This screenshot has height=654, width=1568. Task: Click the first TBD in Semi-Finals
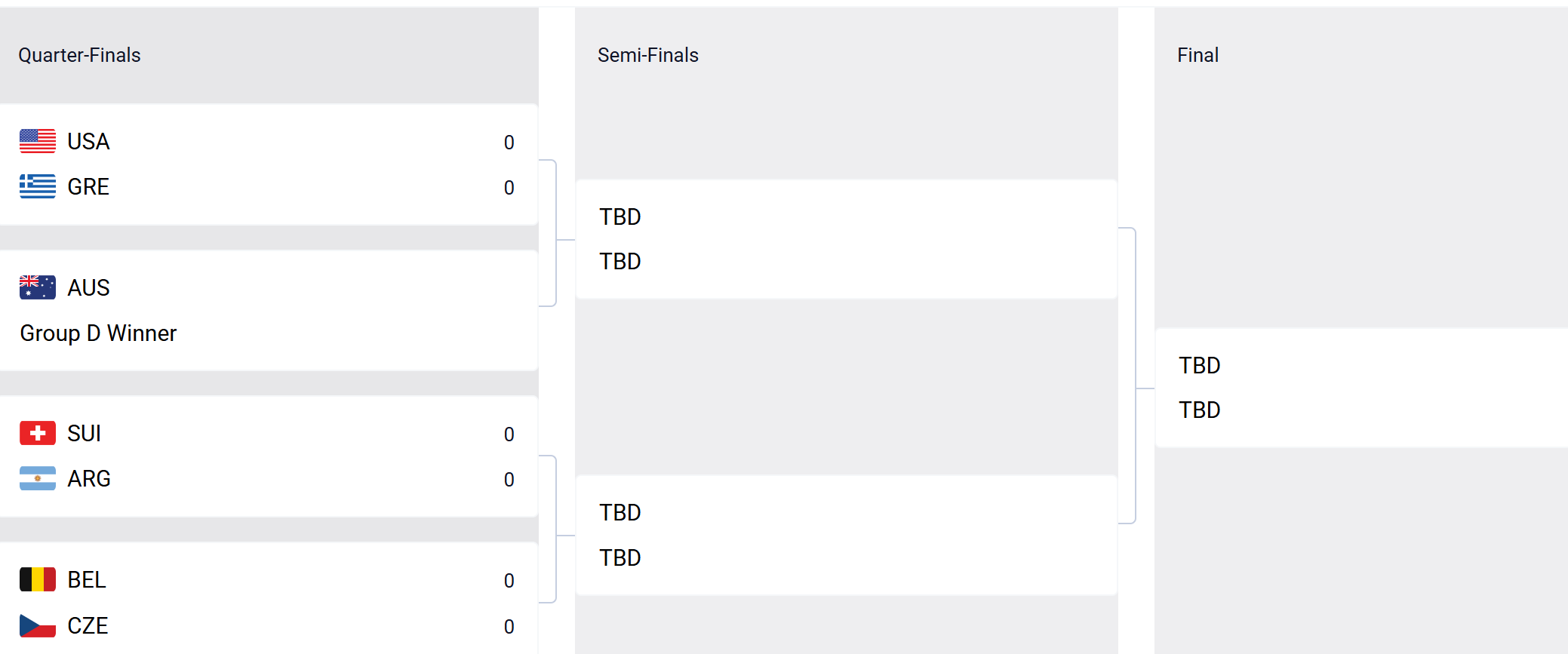pos(620,216)
